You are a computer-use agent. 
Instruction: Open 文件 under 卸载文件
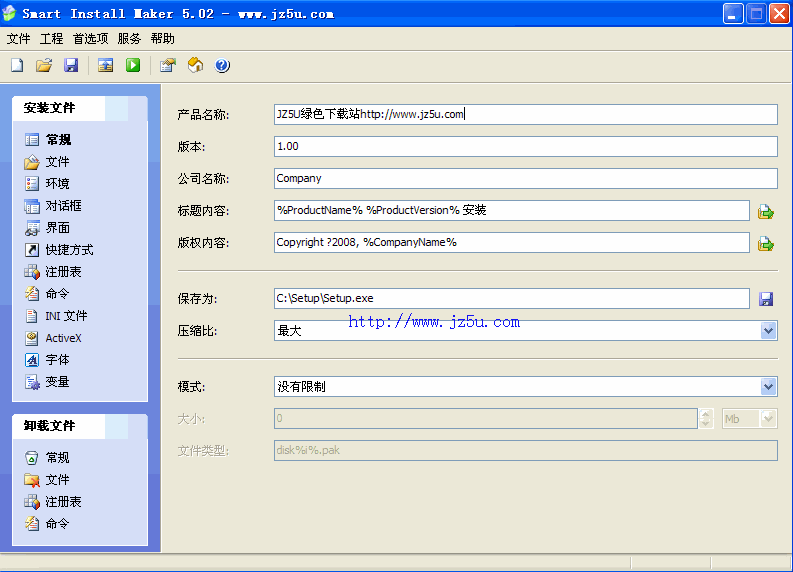pos(47,480)
